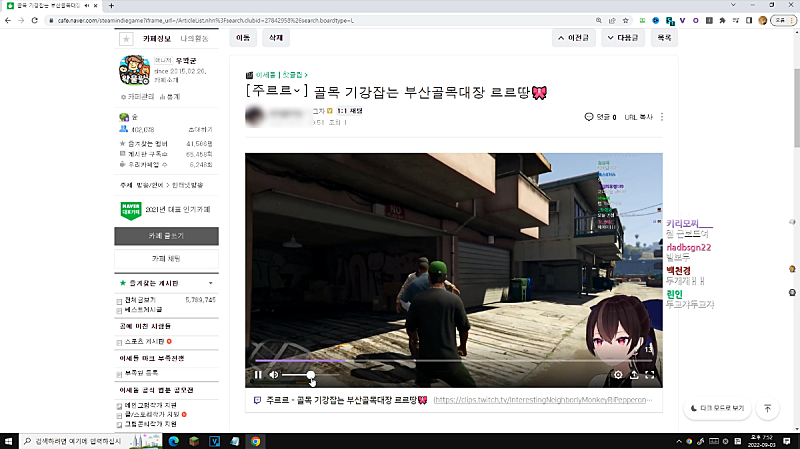Mute the tab via its audio icon
800x449 pixels.
pyautogui.click(x=87, y=6)
